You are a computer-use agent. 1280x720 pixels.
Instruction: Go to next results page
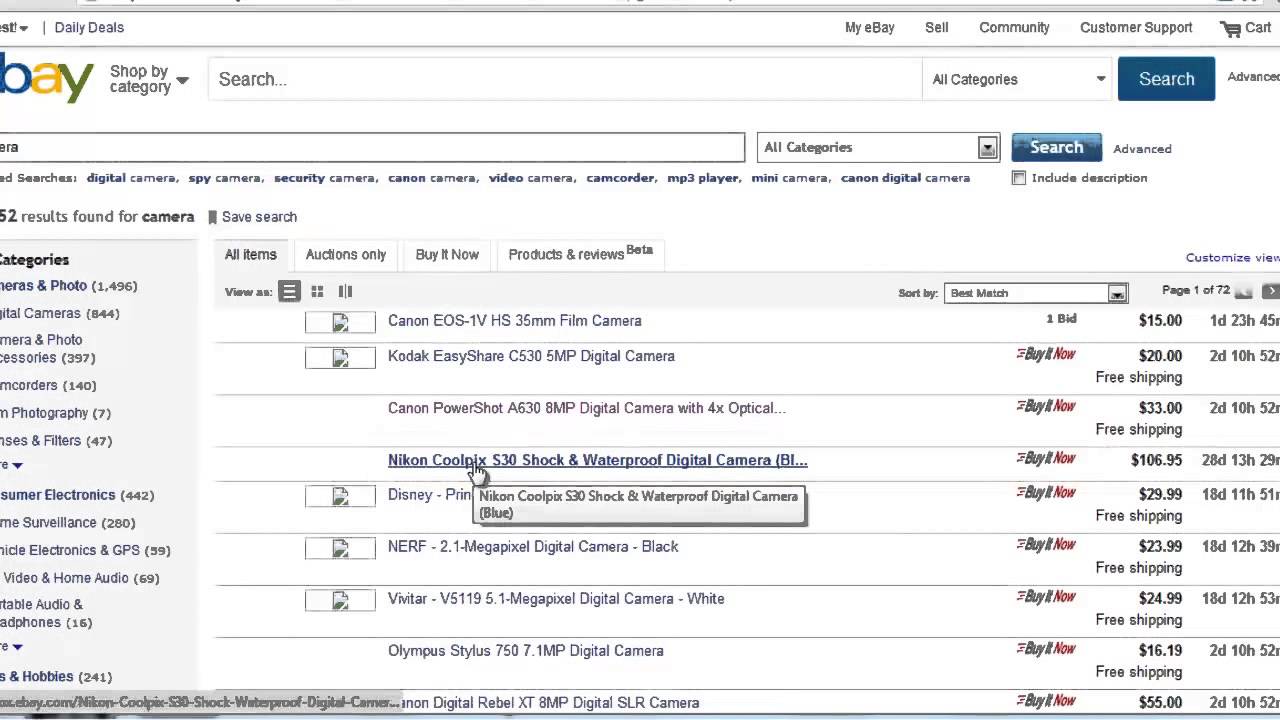[1270, 291]
